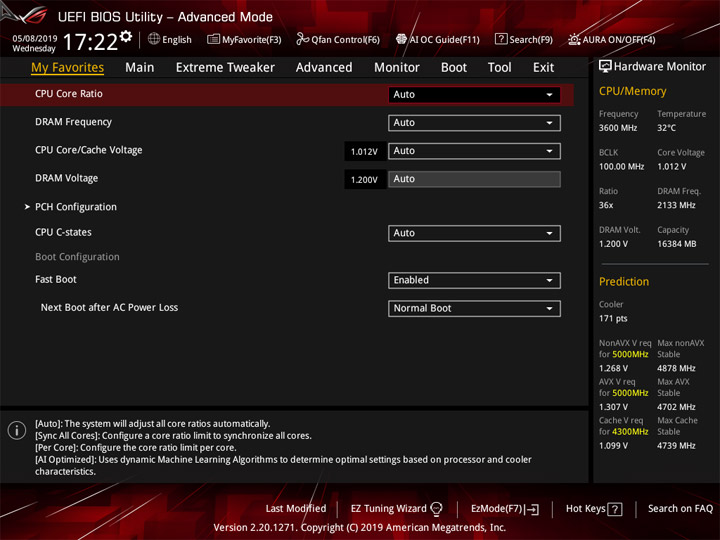Open the CPU C-states dropdown
Image resolution: width=720 pixels, height=540 pixels.
(474, 233)
